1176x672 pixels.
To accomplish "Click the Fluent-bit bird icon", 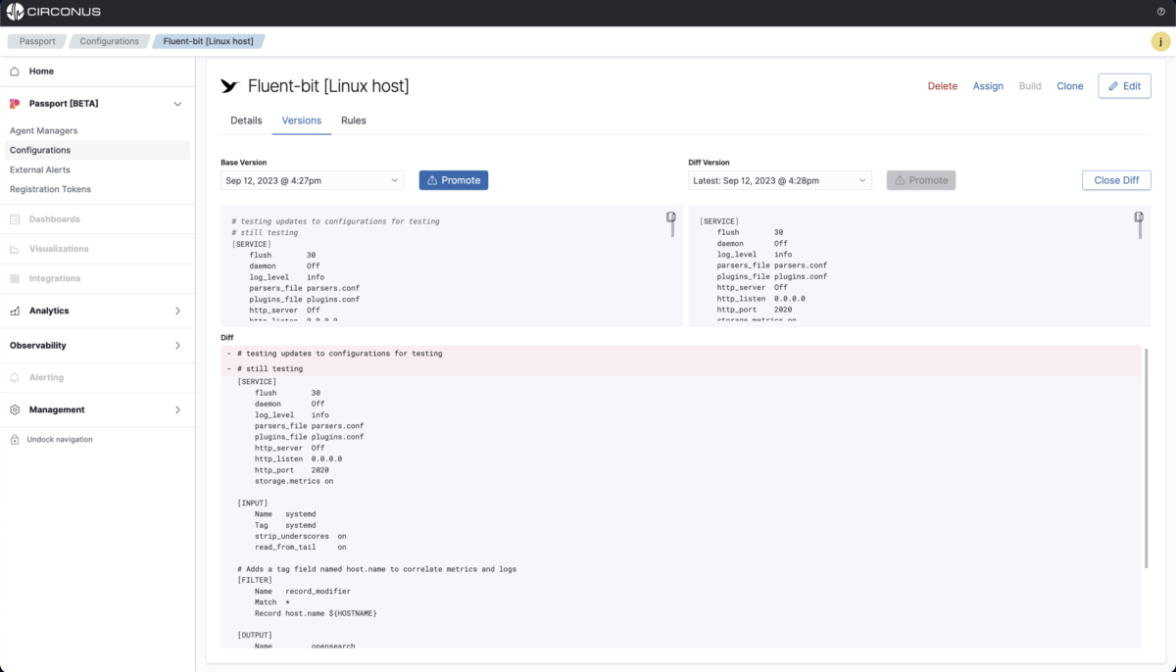I will pos(230,86).
